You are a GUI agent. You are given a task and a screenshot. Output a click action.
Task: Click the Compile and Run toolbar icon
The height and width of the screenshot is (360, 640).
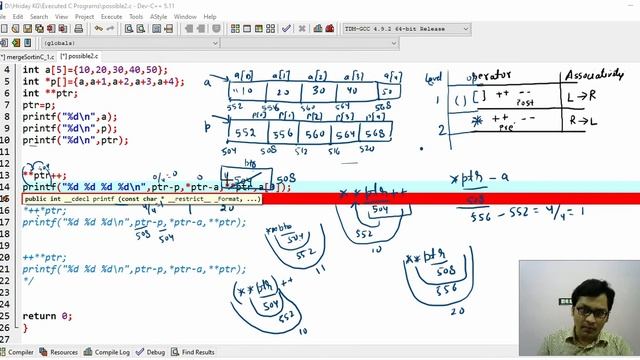coord(259,29)
